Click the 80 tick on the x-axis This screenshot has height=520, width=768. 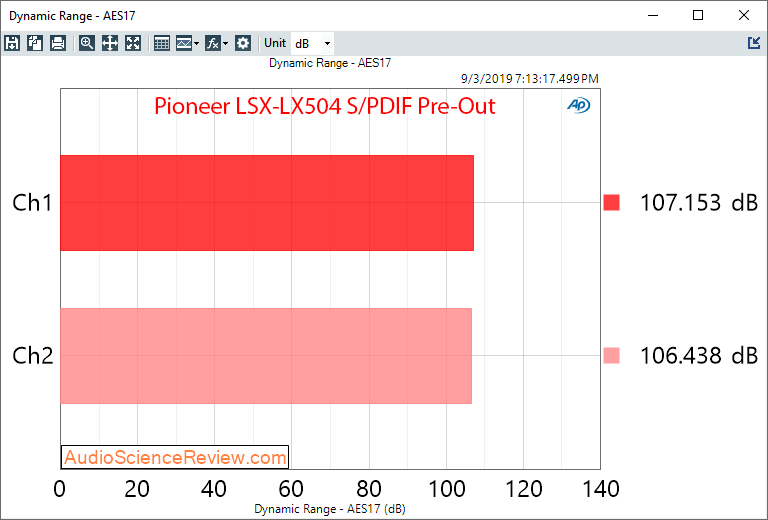[369, 489]
